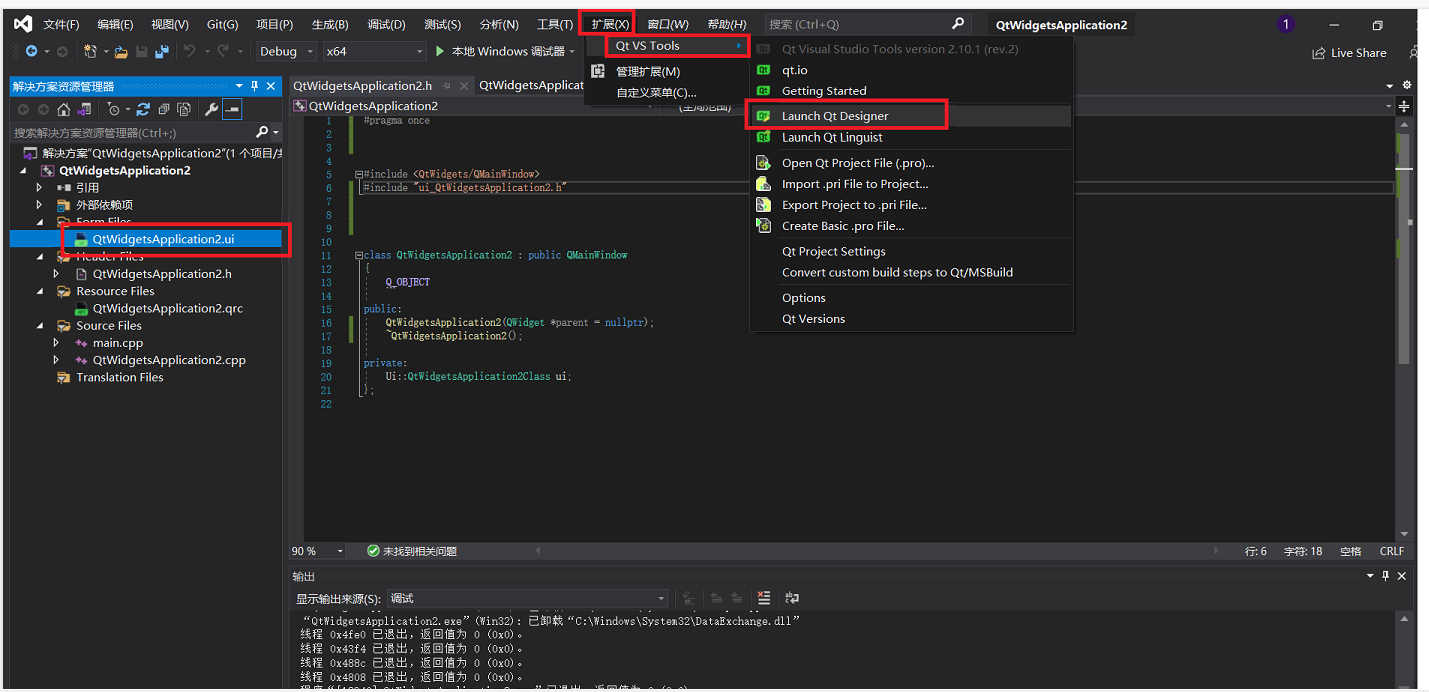The height and width of the screenshot is (692, 1429).
Task: Open the 90 % zoom dropdown
Action: pos(340,551)
